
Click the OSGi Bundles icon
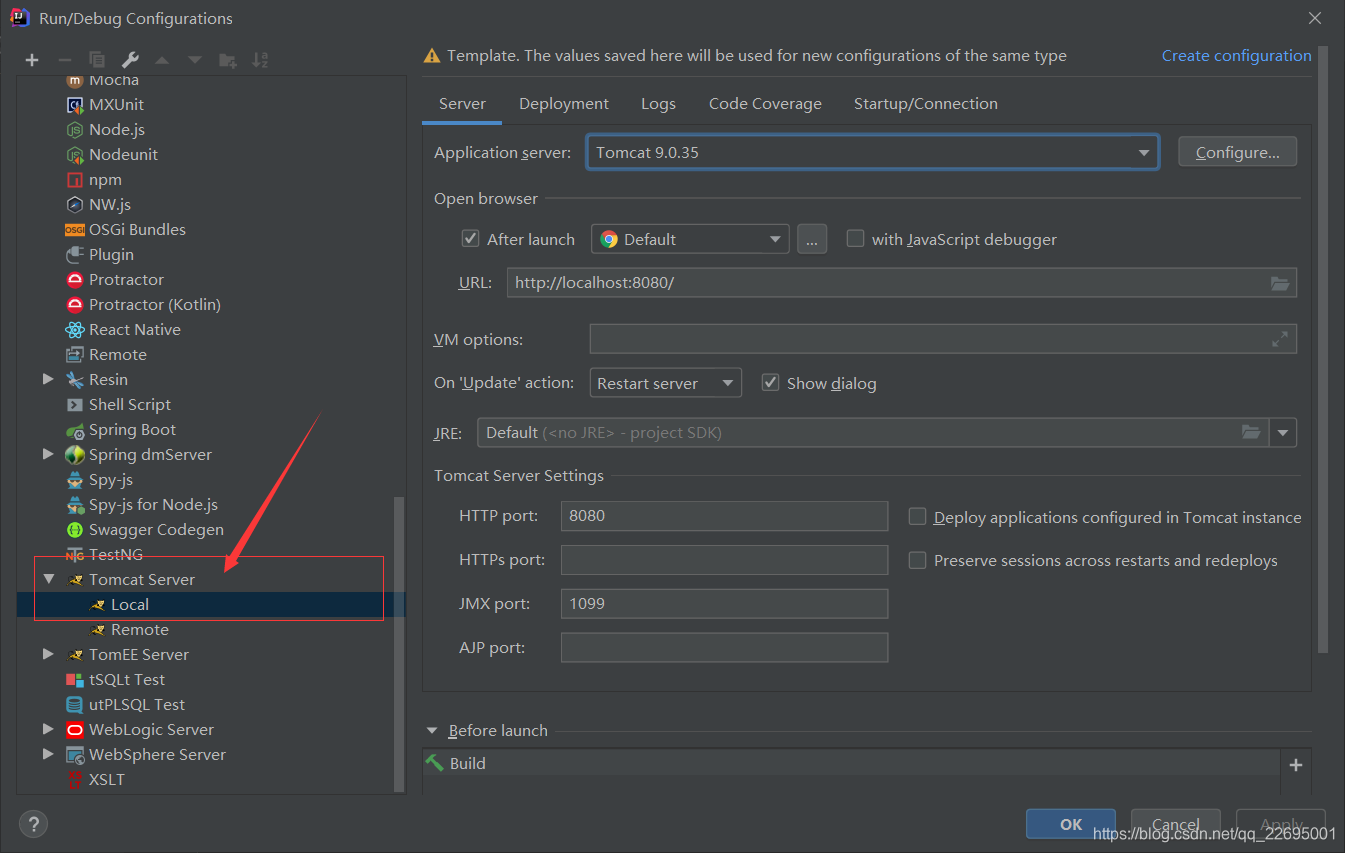tap(75, 229)
